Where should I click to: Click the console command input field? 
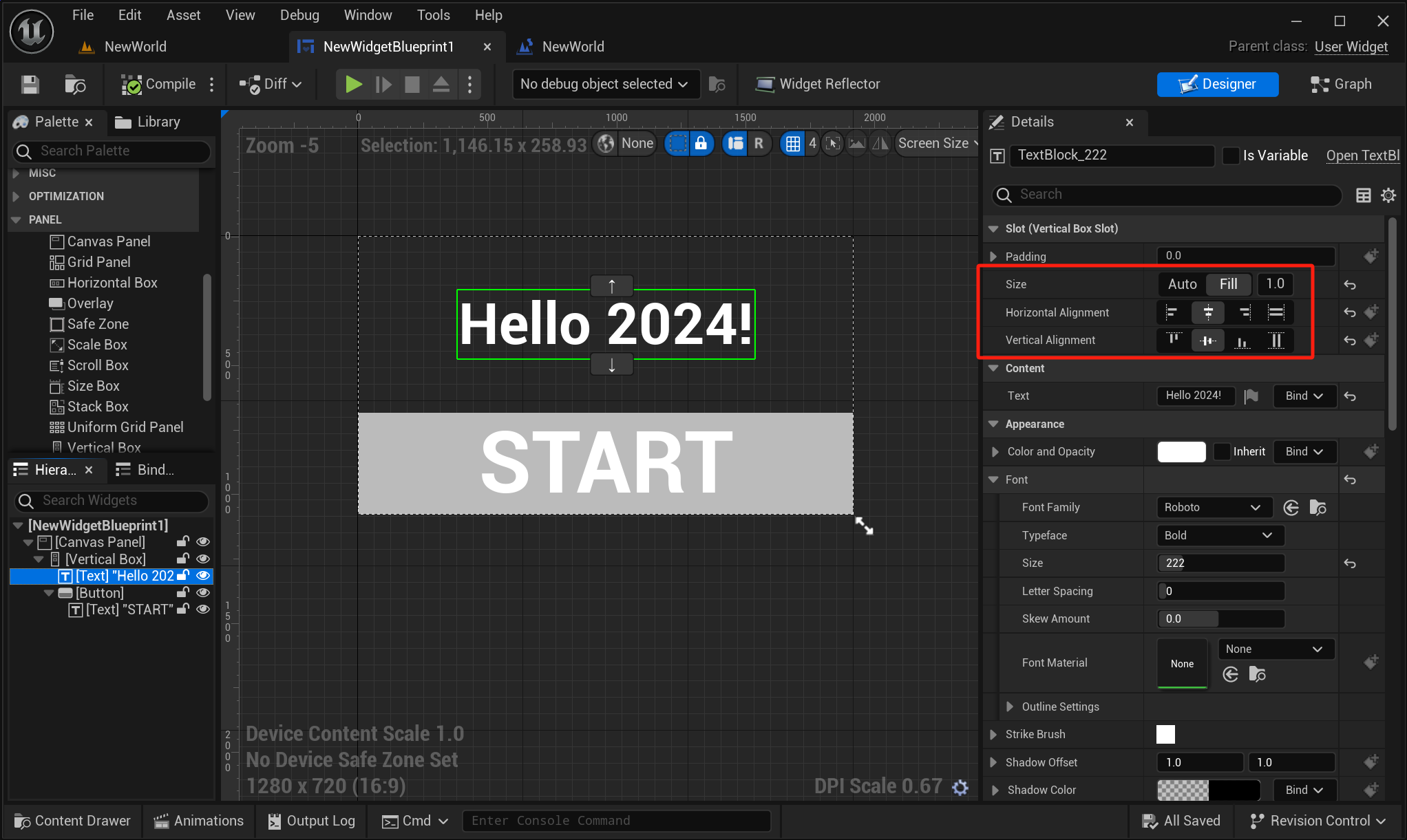[617, 821]
